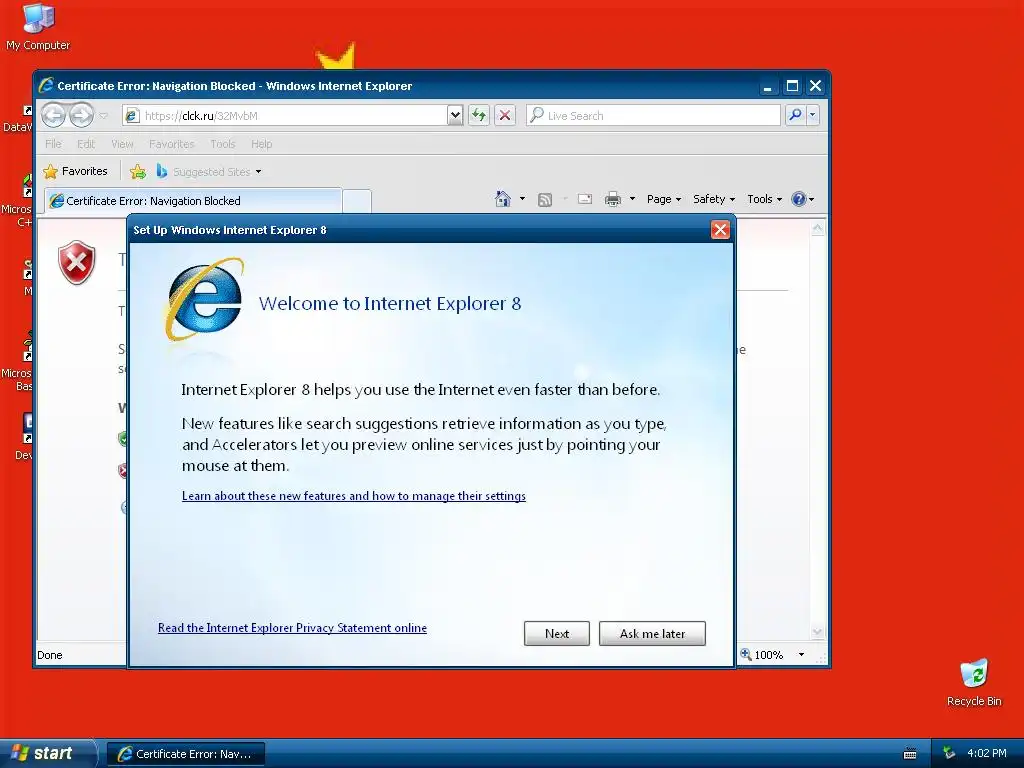Click the Print icon
Image resolution: width=1024 pixels, height=768 pixels.
tap(613, 199)
